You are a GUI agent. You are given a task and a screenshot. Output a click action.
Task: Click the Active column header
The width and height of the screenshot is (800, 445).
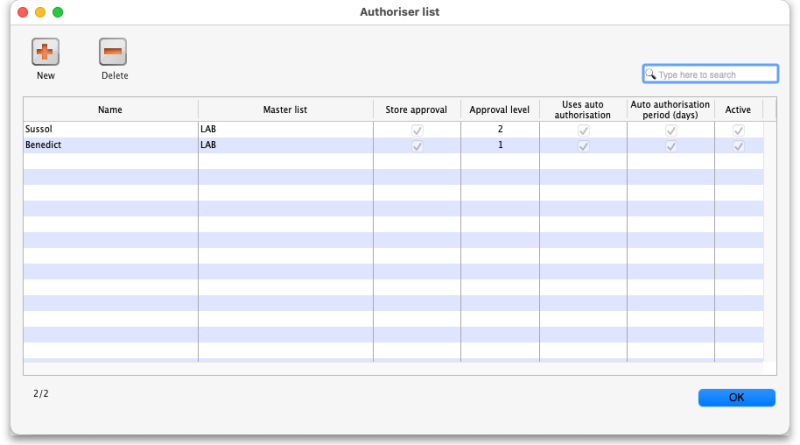(x=738, y=109)
